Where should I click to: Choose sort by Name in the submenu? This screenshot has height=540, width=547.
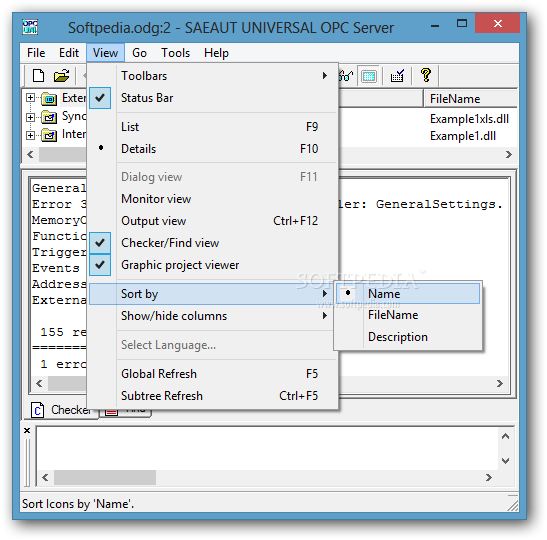[408, 294]
